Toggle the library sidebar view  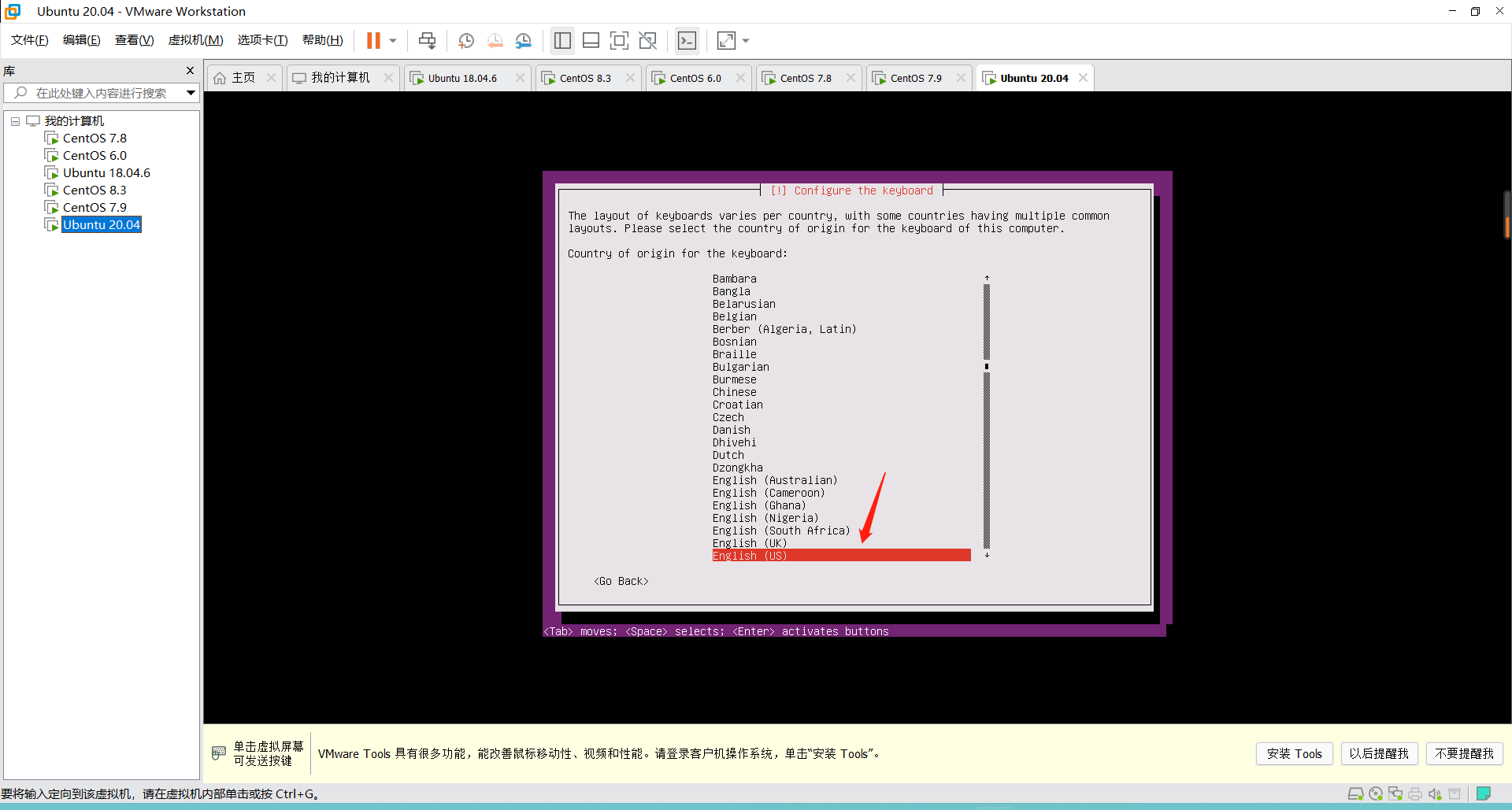click(x=562, y=40)
